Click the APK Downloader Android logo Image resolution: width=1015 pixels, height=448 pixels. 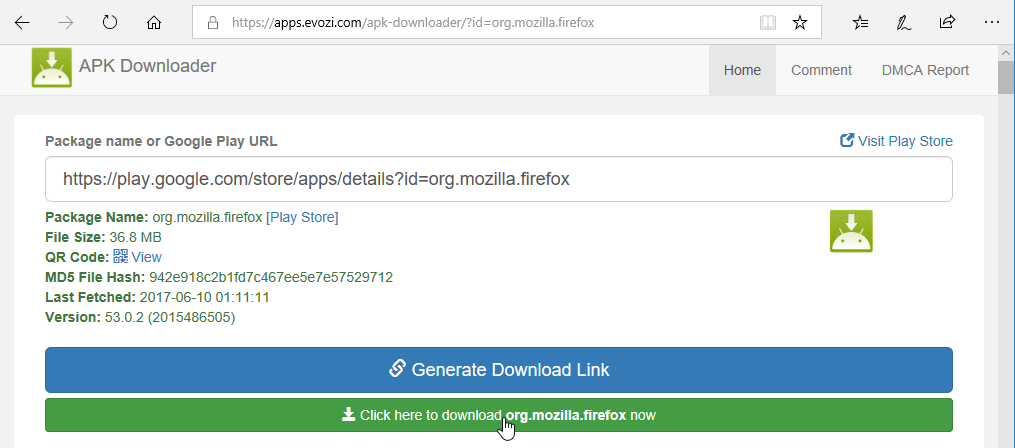pyautogui.click(x=52, y=67)
